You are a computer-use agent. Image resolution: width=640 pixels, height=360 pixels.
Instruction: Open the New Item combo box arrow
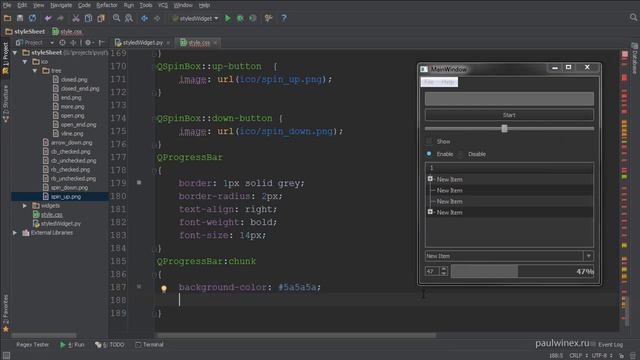click(x=589, y=256)
